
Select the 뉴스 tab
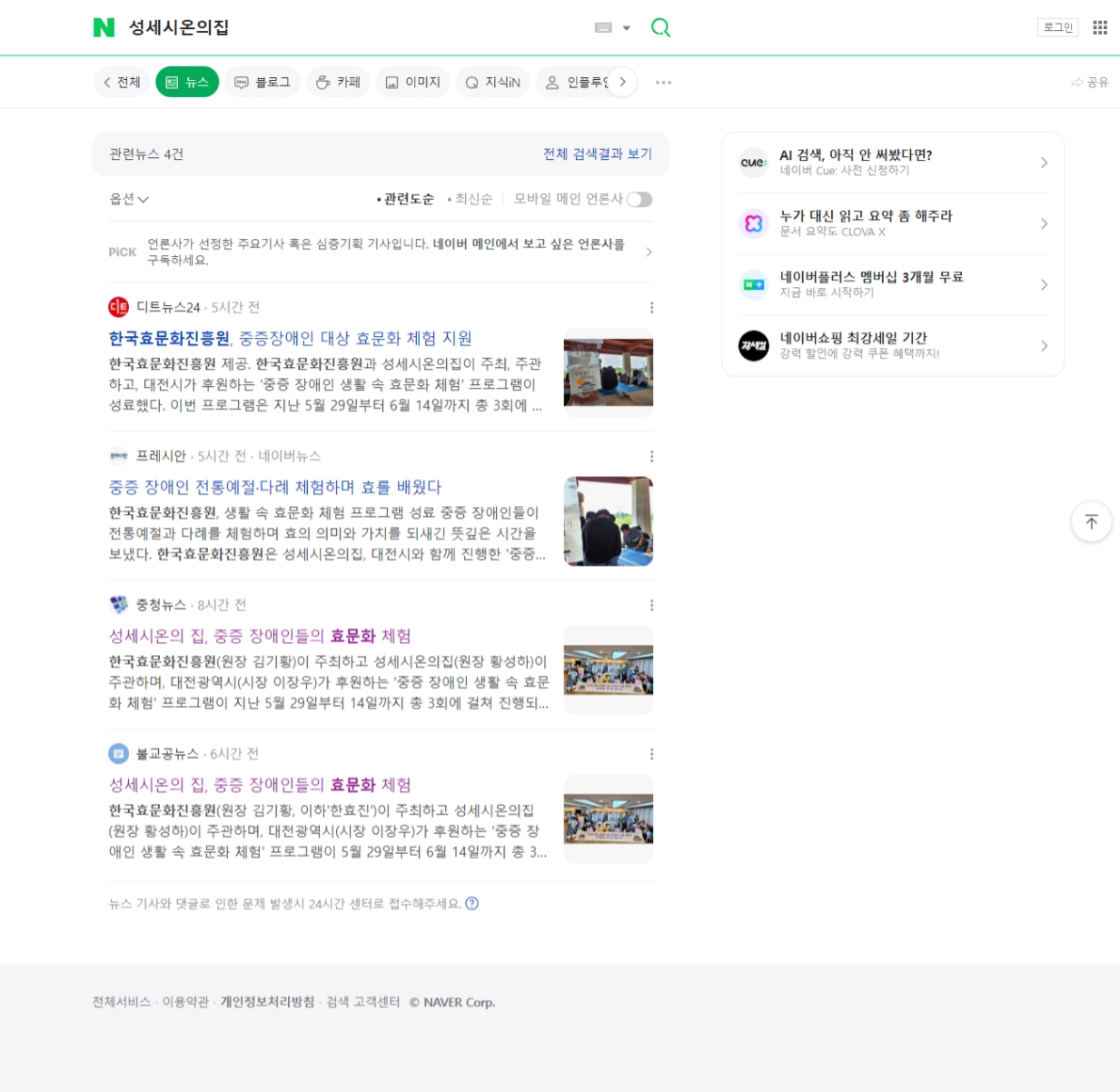[187, 82]
